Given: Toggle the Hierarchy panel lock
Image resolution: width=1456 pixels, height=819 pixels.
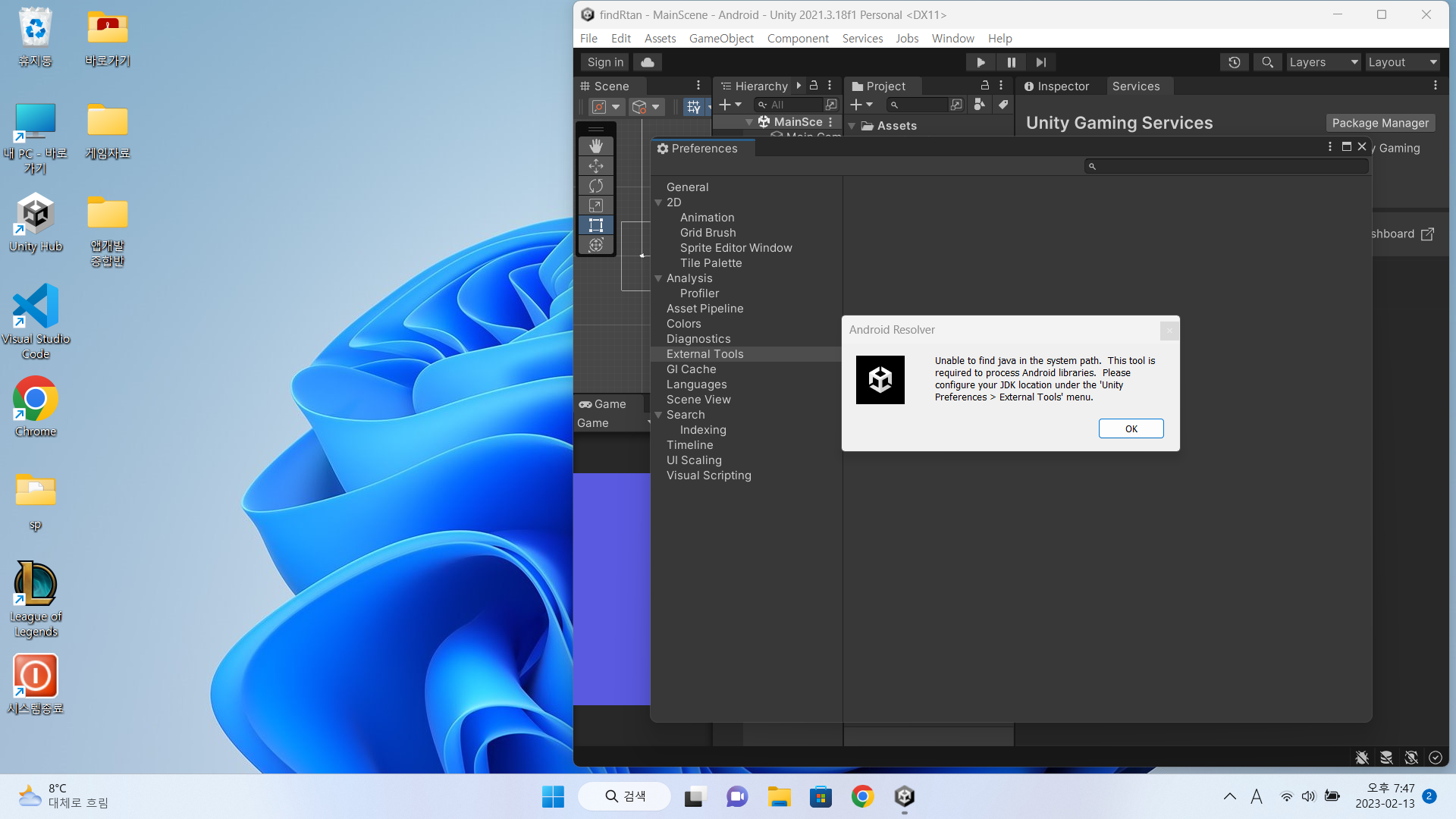Looking at the screenshot, I should tap(814, 85).
